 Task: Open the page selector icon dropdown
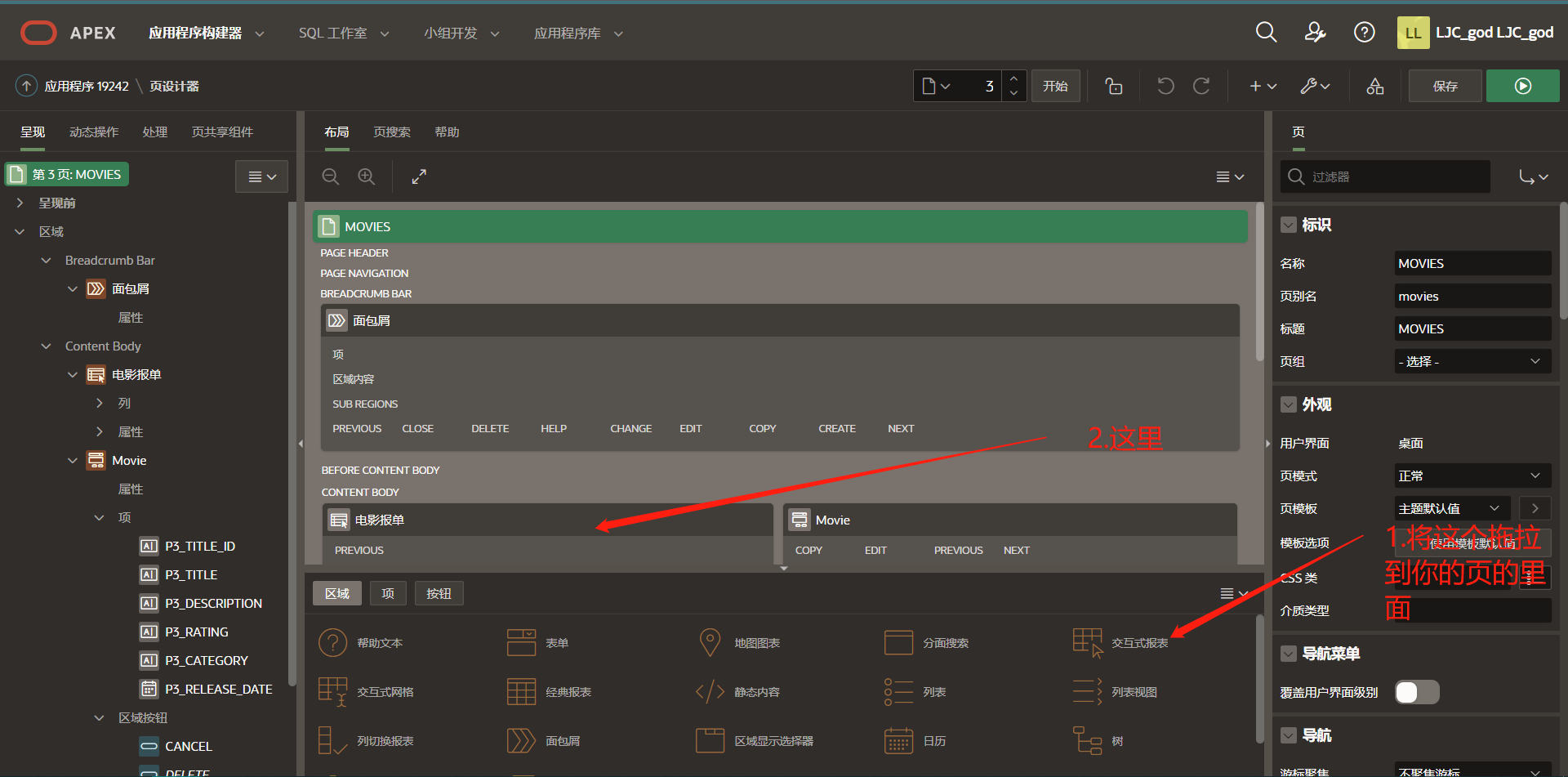936,86
